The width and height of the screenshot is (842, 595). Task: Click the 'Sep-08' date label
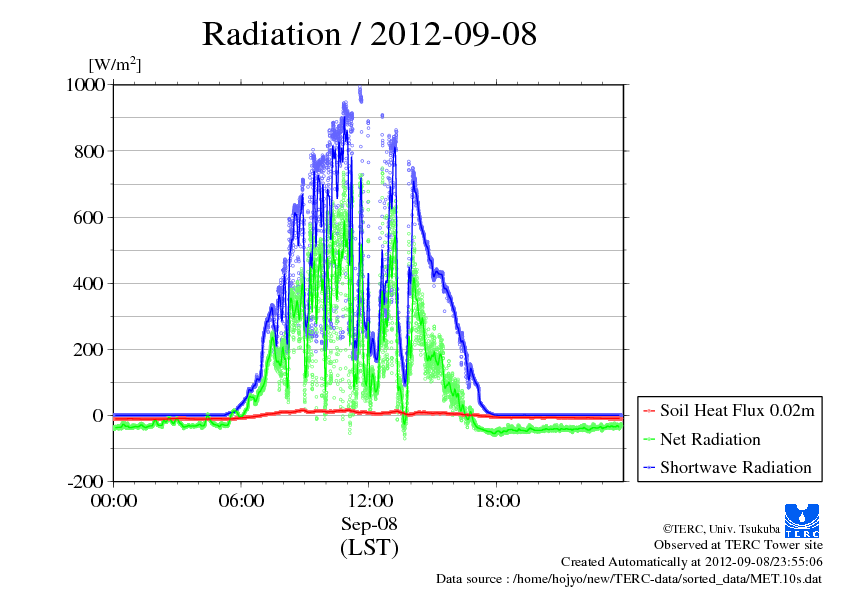(x=369, y=524)
